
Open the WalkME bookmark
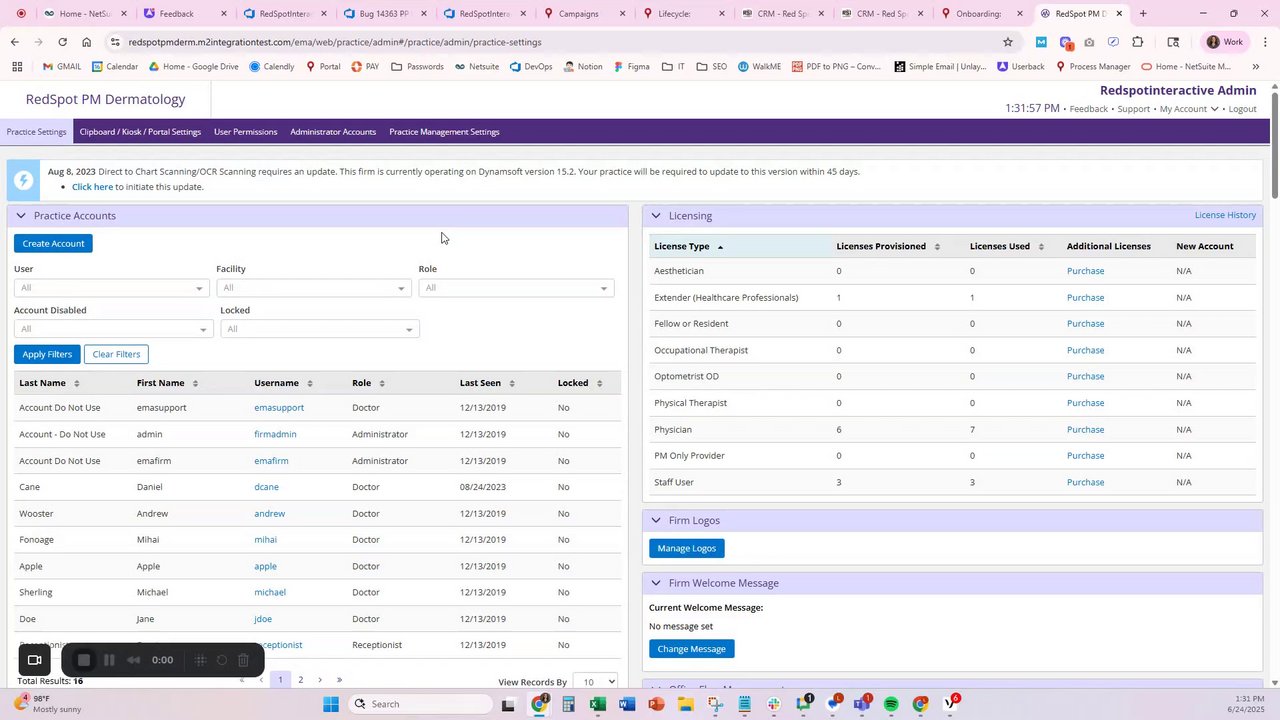click(x=760, y=67)
